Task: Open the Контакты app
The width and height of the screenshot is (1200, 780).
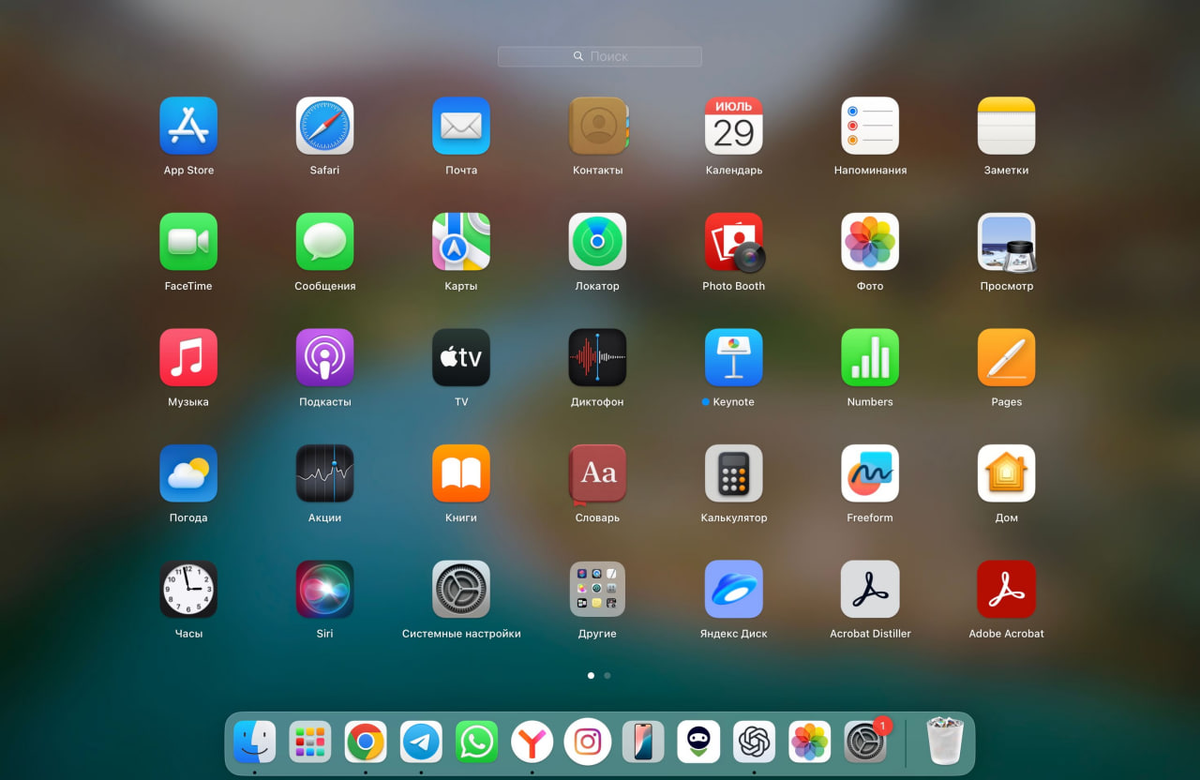Action: [598, 126]
